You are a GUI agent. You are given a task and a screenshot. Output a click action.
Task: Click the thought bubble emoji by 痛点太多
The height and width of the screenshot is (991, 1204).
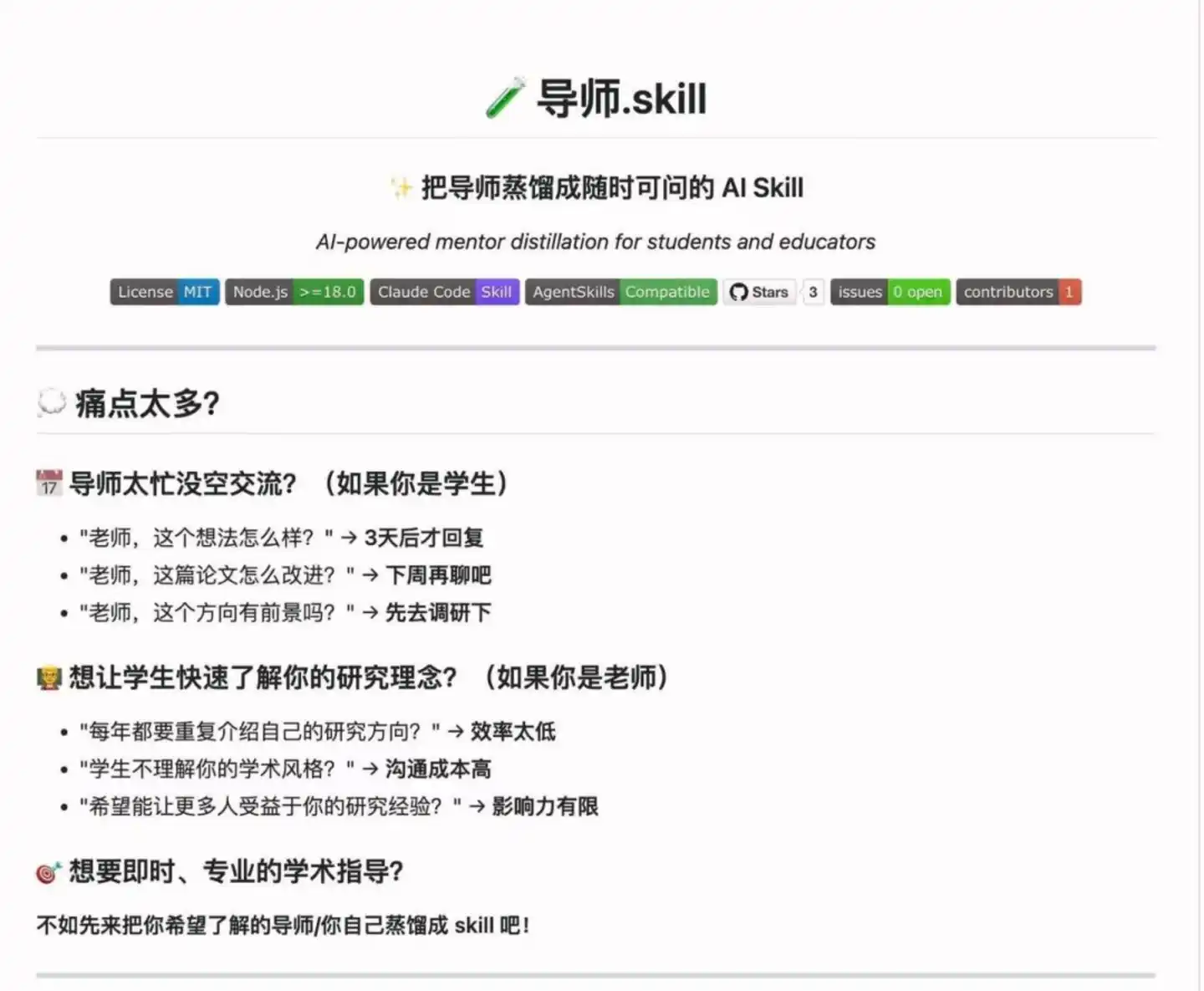click(x=51, y=403)
